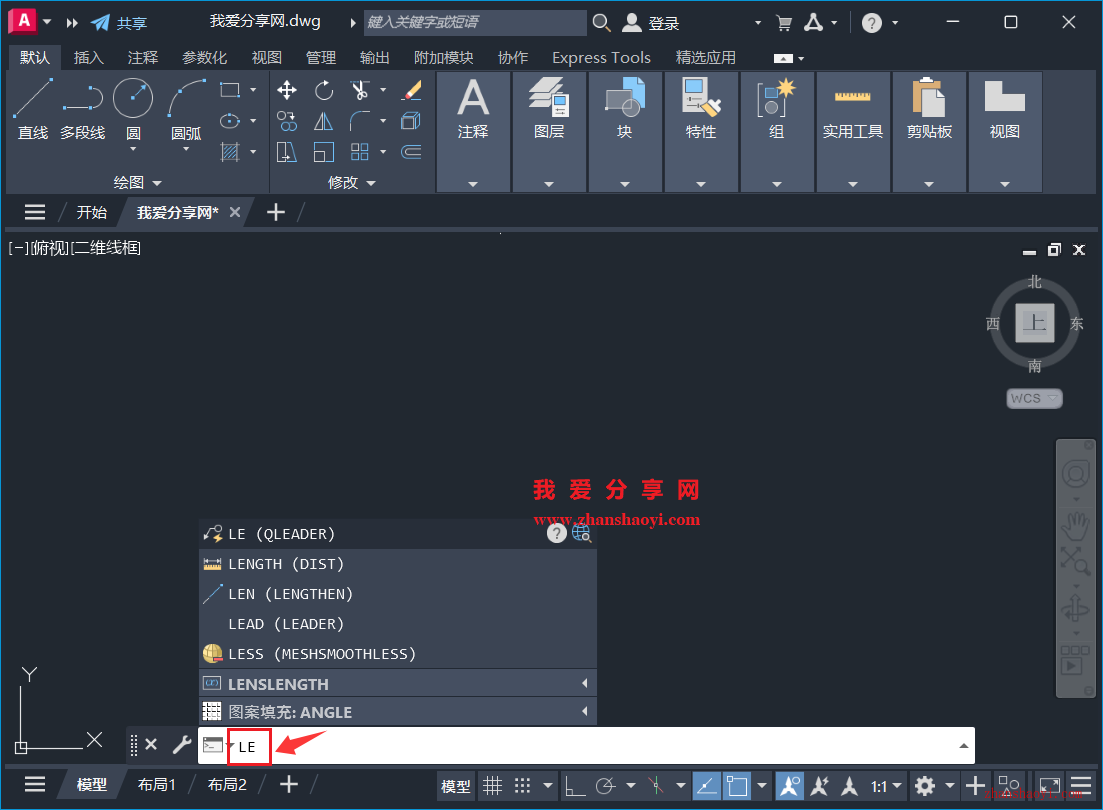Open the Start (开始) file tab

pos(91,213)
